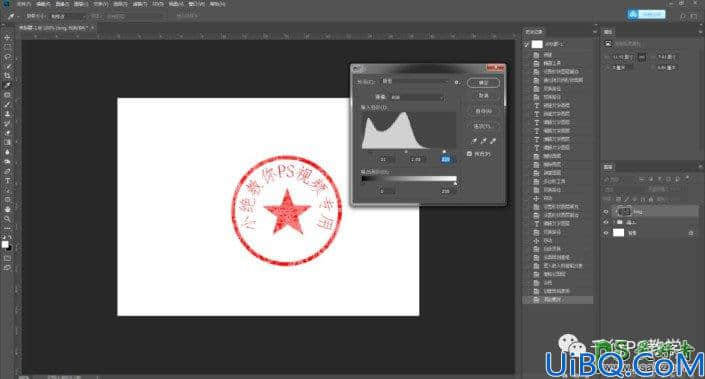Open the Filter menu
Screen dimensions: 705x379
[139, 4]
